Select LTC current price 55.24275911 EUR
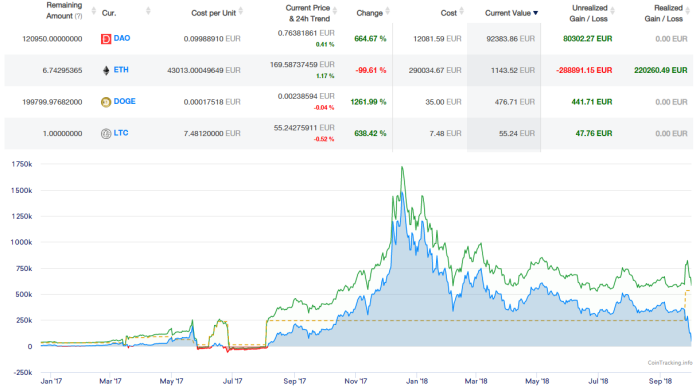700x387 pixels. (x=304, y=128)
